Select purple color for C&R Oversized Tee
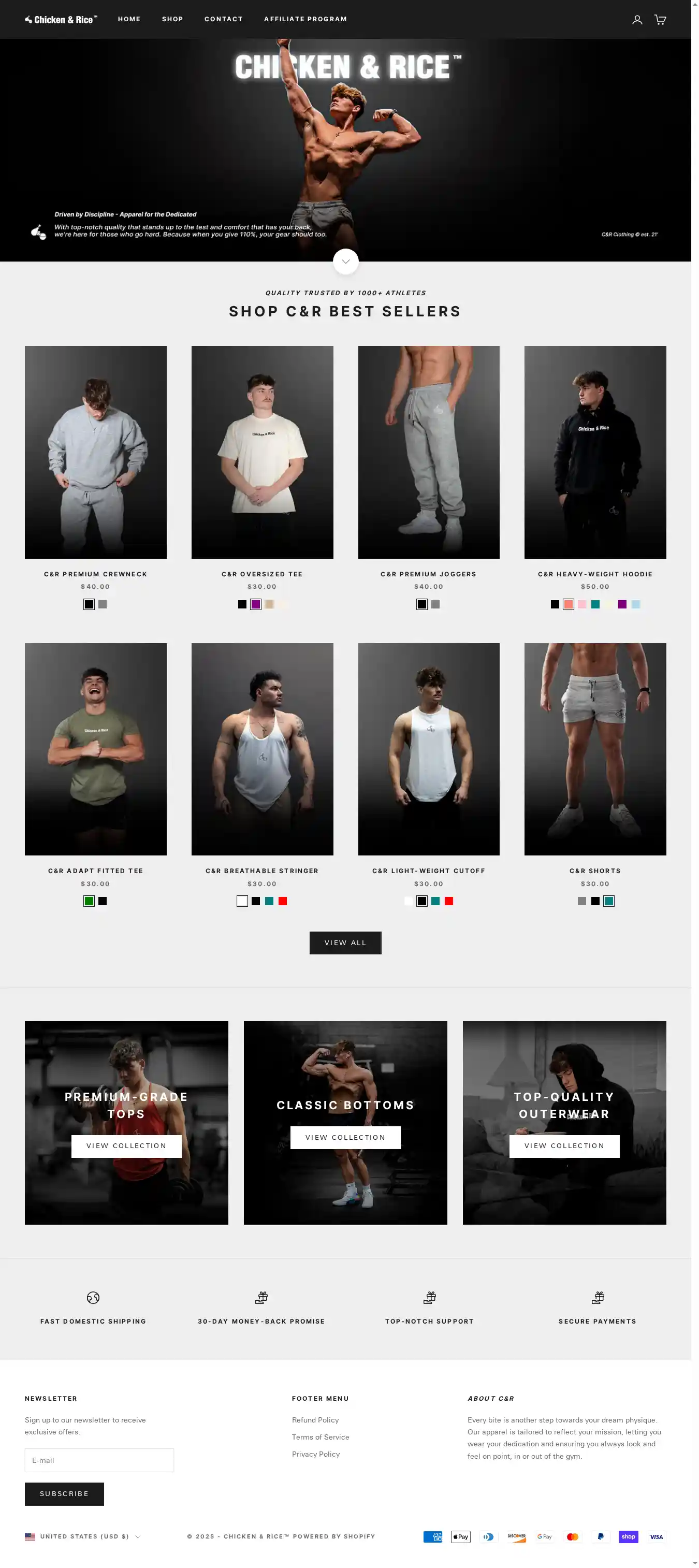Image resolution: width=699 pixels, height=1568 pixels. point(256,604)
